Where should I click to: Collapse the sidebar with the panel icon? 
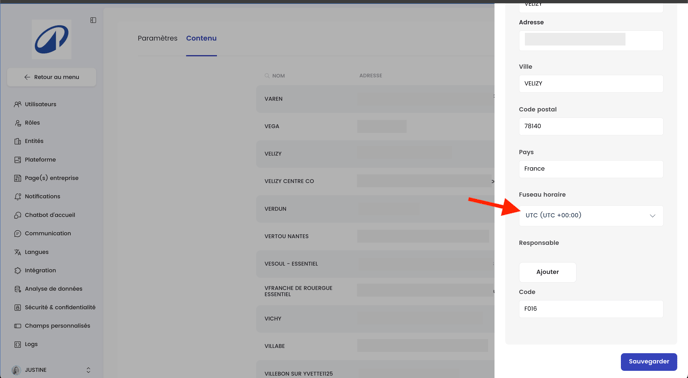(93, 20)
